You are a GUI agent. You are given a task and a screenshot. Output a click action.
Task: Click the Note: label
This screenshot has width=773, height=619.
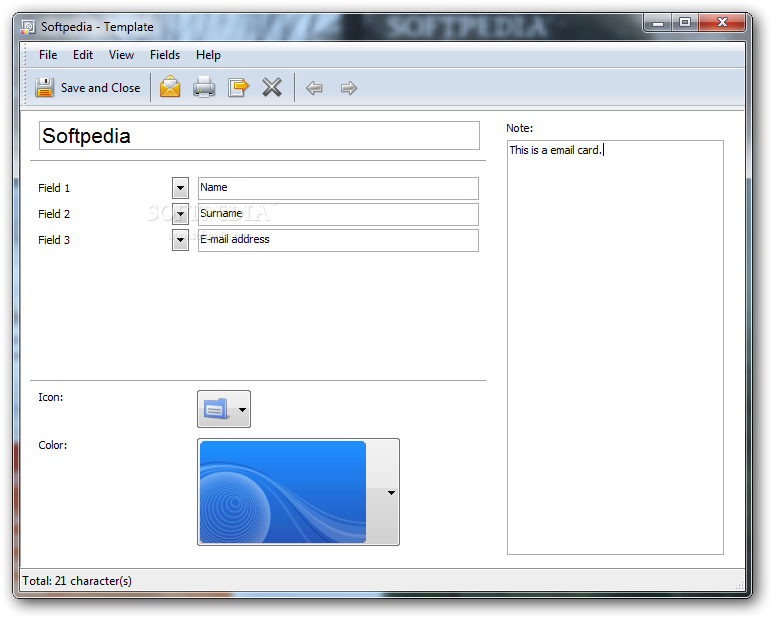click(520, 128)
